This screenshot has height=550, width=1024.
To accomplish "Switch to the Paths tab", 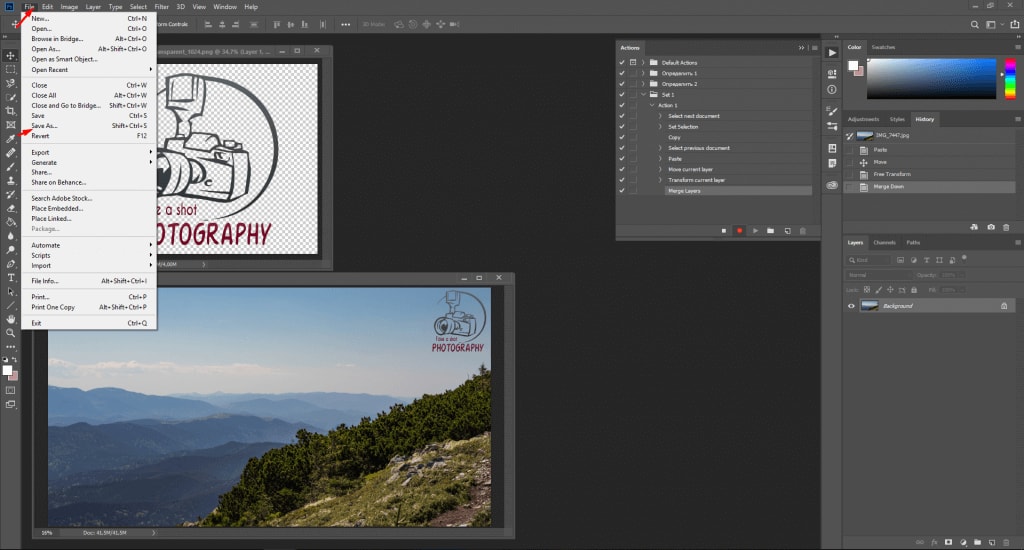I will pos(913,242).
